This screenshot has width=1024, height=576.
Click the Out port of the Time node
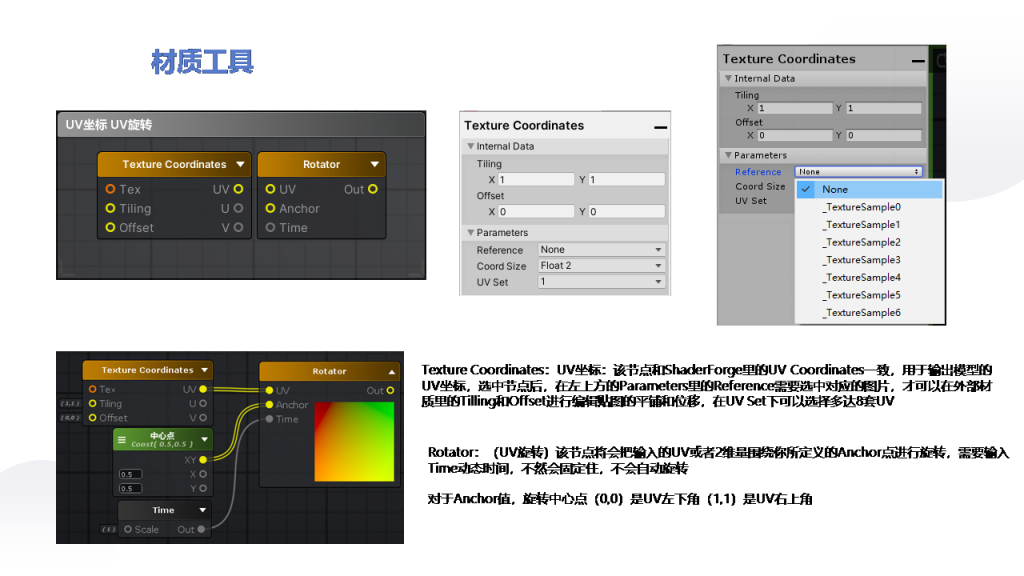[201, 529]
